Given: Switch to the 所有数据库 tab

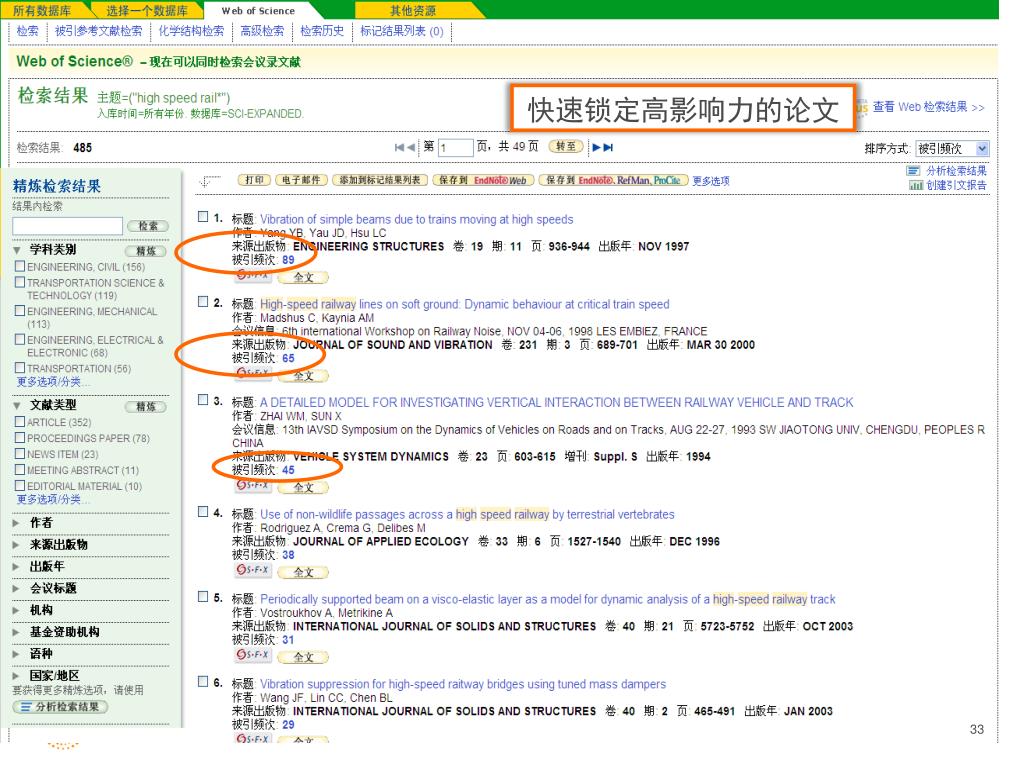Looking at the screenshot, I should (x=42, y=10).
